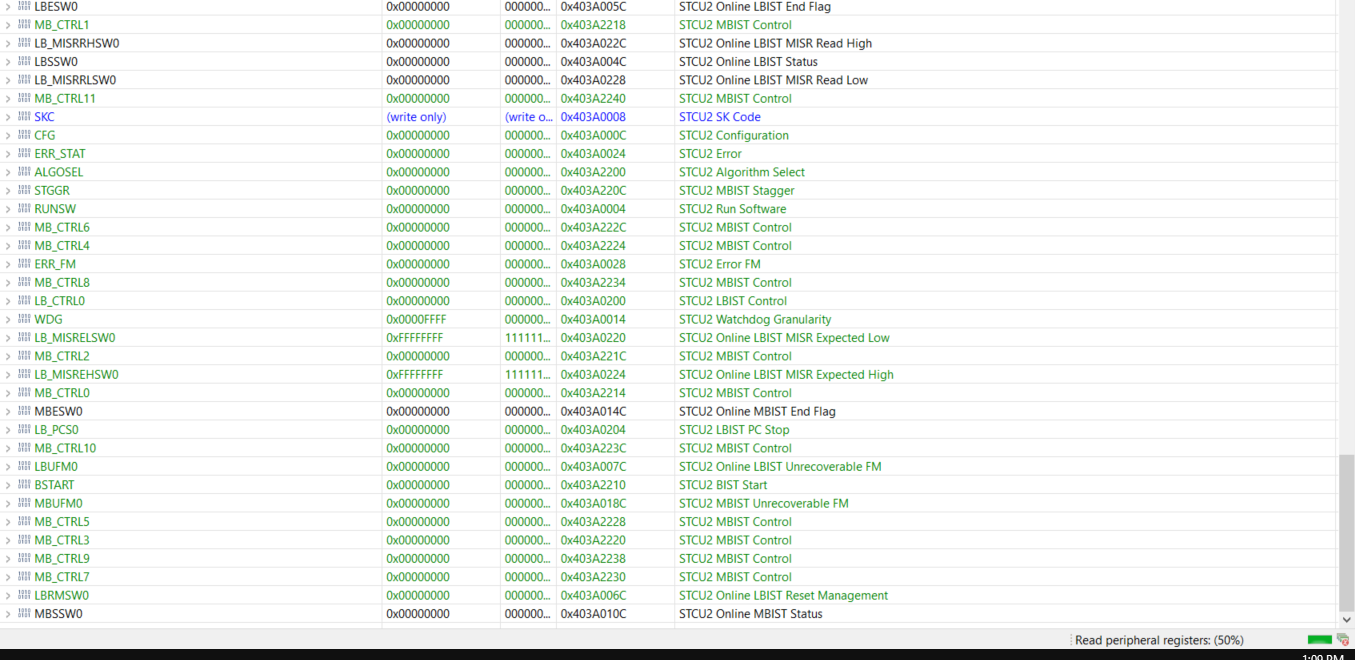Click the cancel operation icon in the status bar
Viewport: 1355px width, 660px height.
1344,640
